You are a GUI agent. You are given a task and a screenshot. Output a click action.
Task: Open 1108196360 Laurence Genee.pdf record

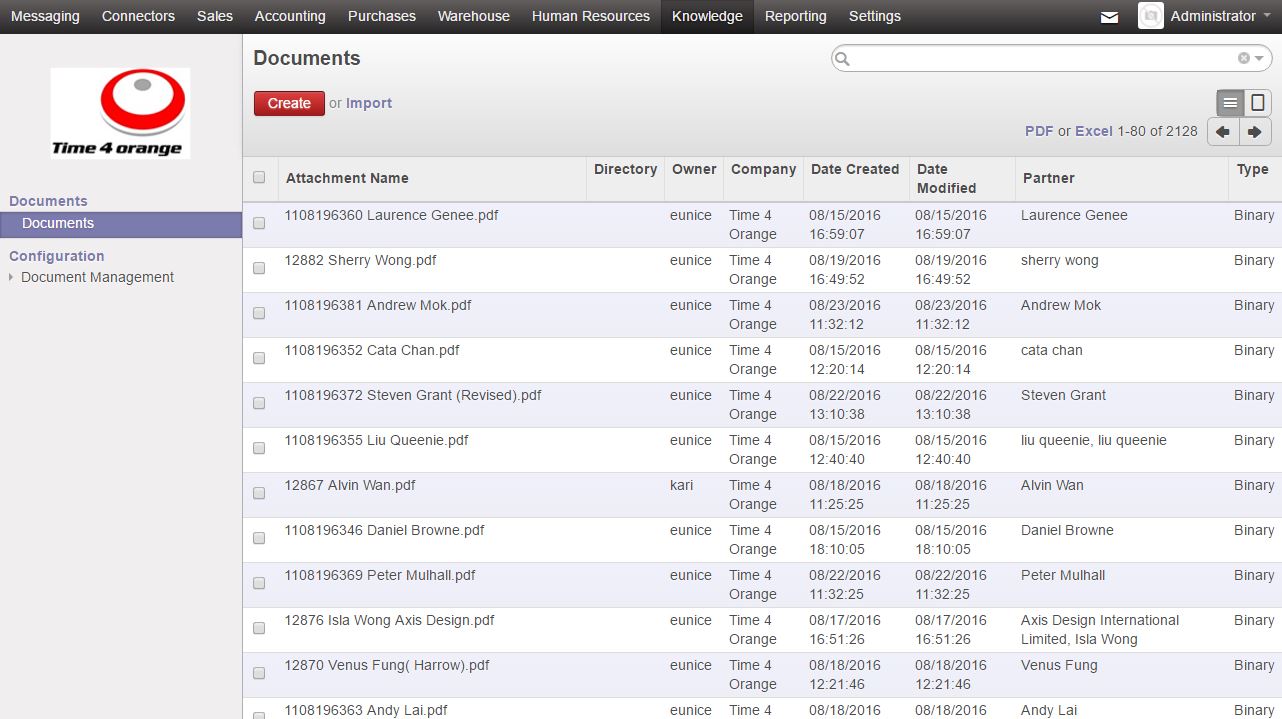[391, 215]
